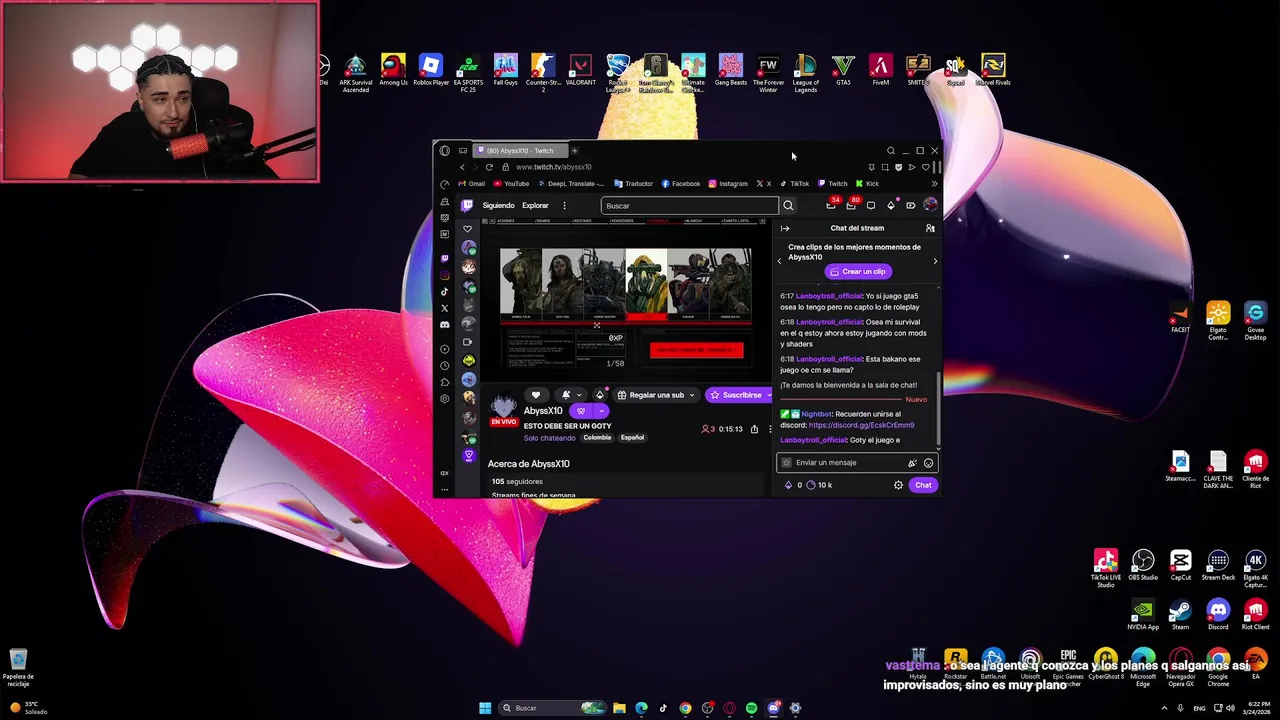Open the chat community users icon
This screenshot has width=1280, height=720.
[x=930, y=228]
